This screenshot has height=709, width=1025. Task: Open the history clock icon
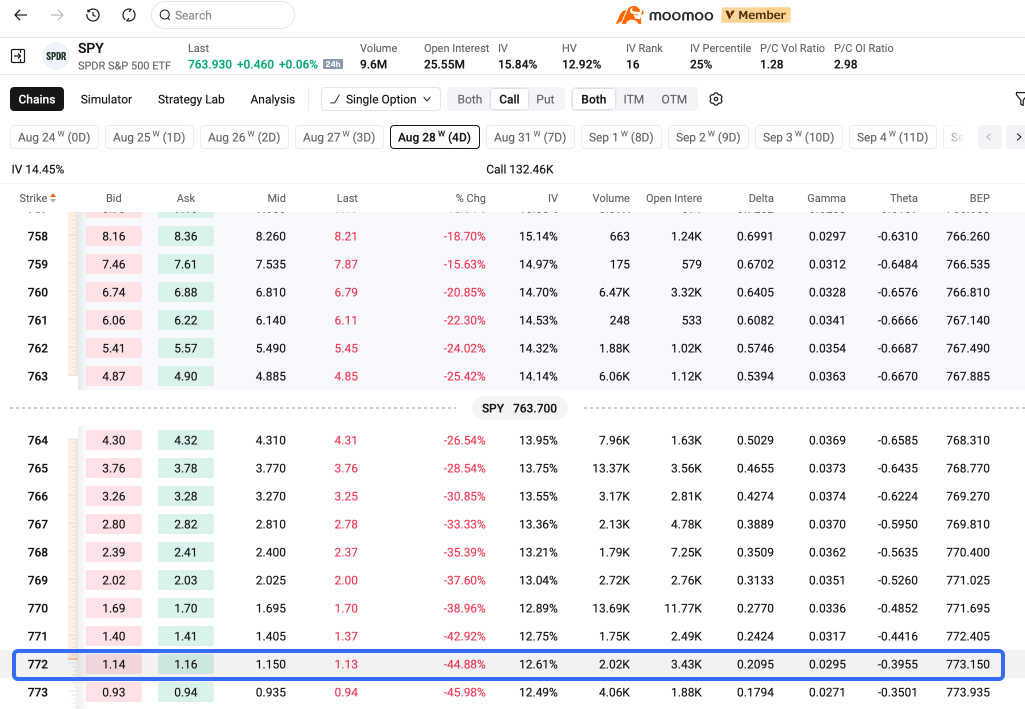coord(93,15)
